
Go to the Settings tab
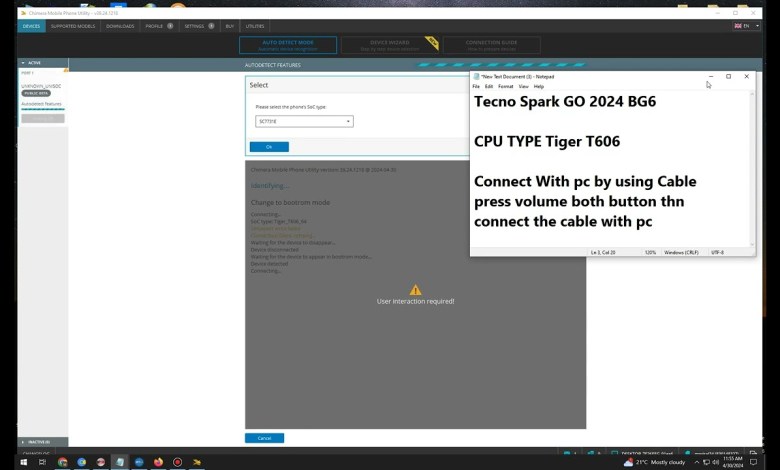(x=199, y=26)
